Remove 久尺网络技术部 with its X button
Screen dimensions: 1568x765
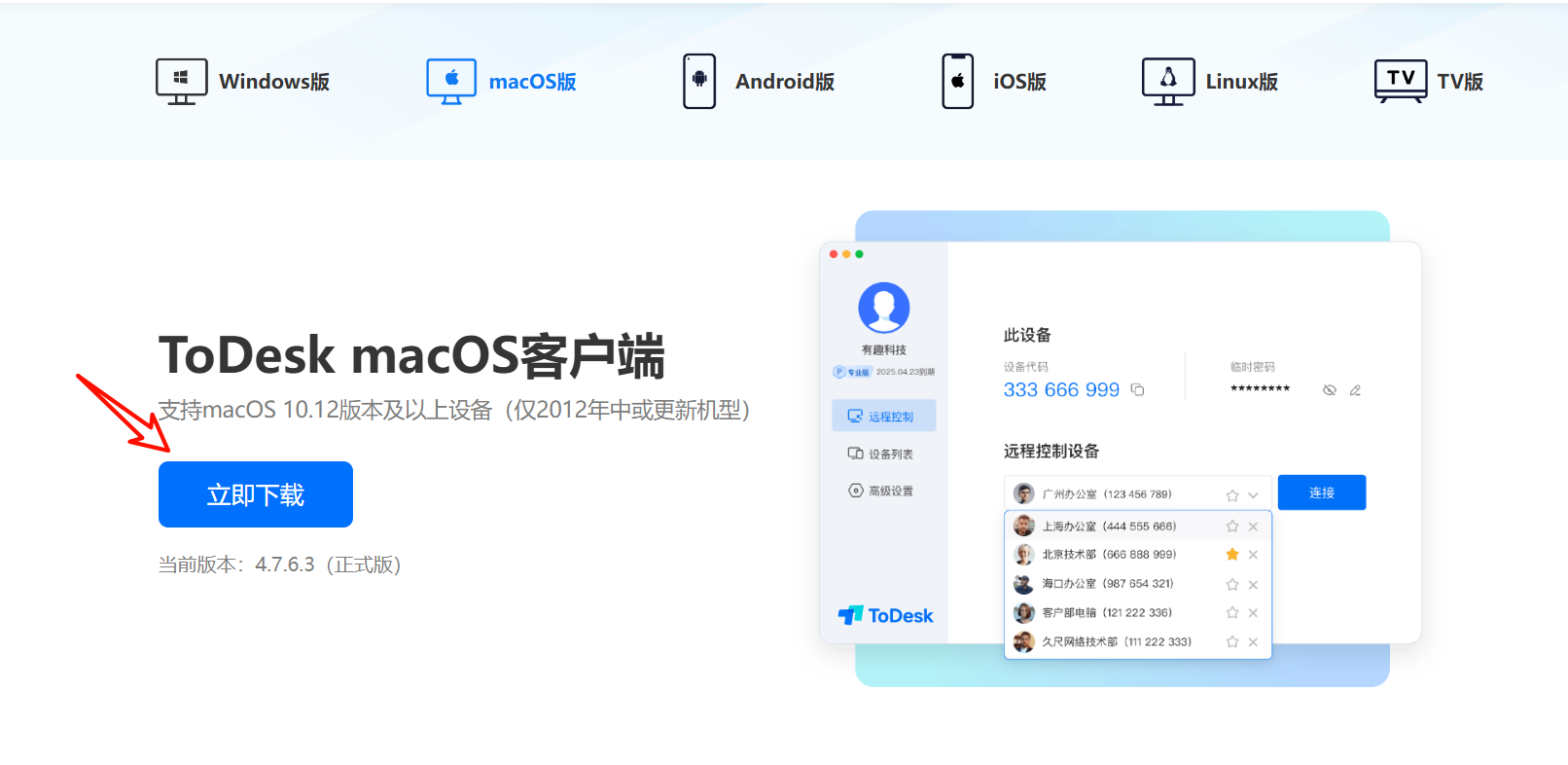(1253, 642)
